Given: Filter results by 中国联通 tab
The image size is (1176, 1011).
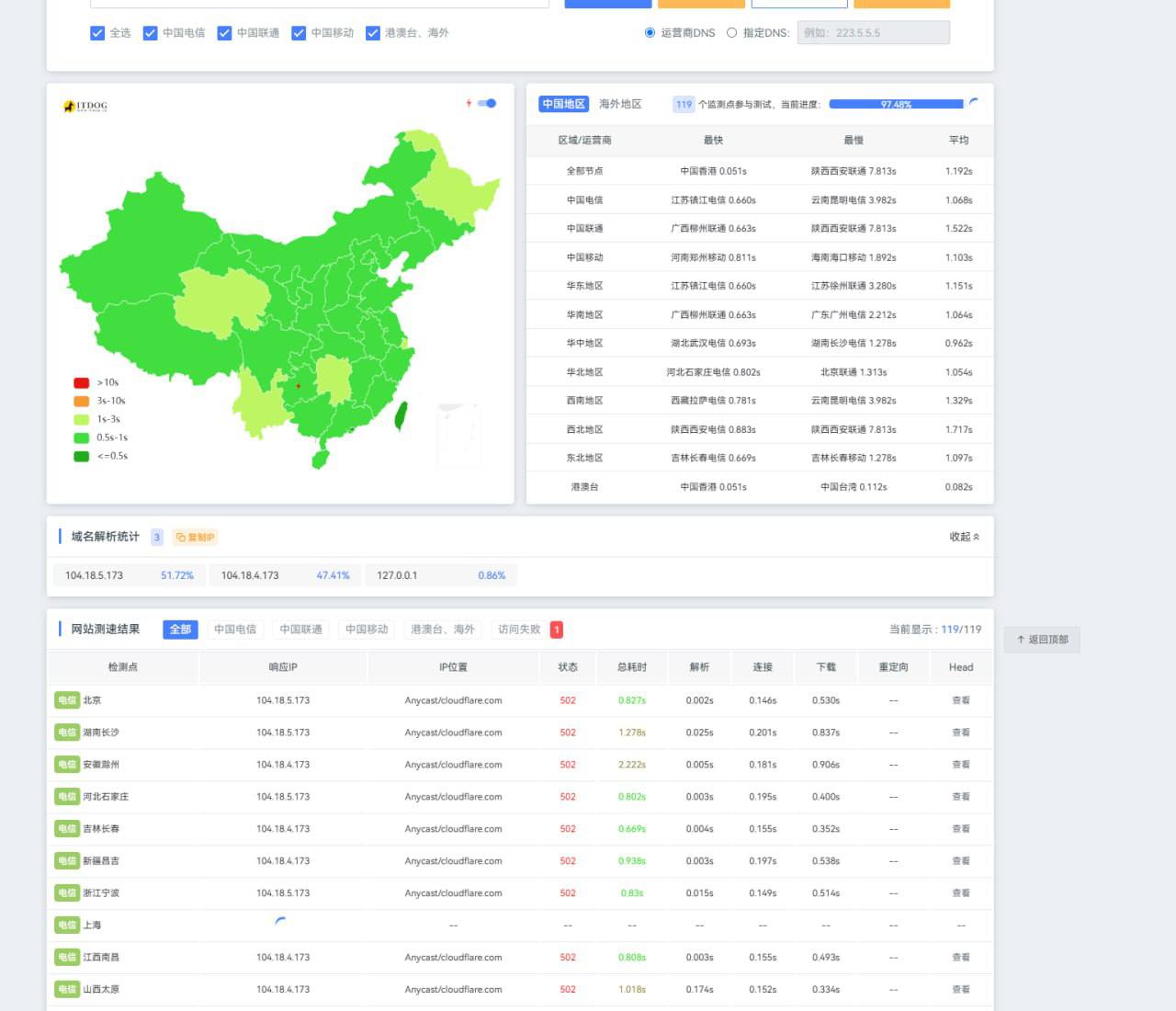Looking at the screenshot, I should click(300, 630).
